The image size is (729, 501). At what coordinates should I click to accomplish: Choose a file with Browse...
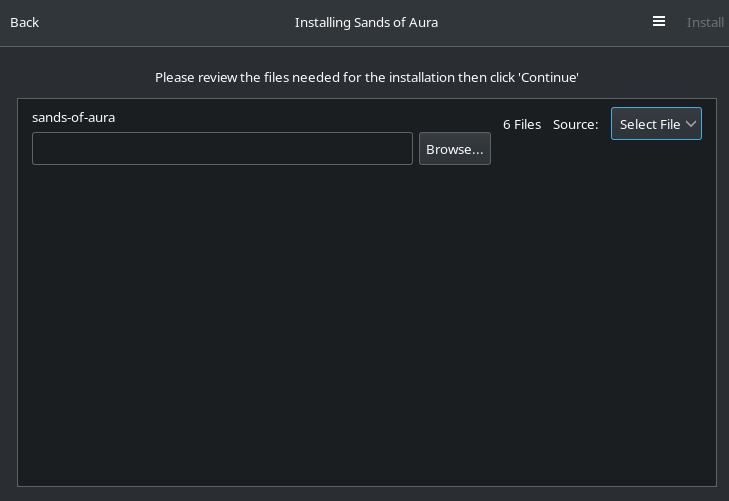click(454, 149)
